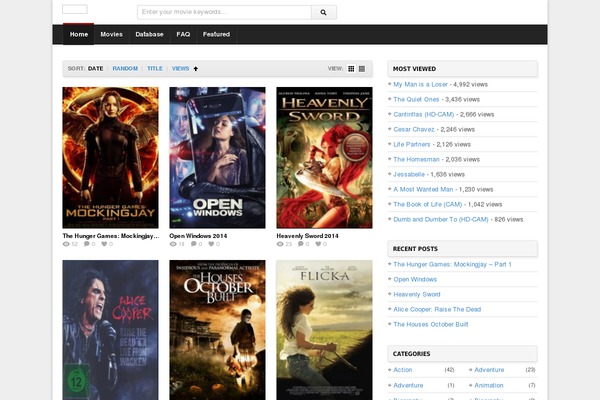
Task: Open recent post 'Heavenly Sword'
Action: click(x=417, y=294)
